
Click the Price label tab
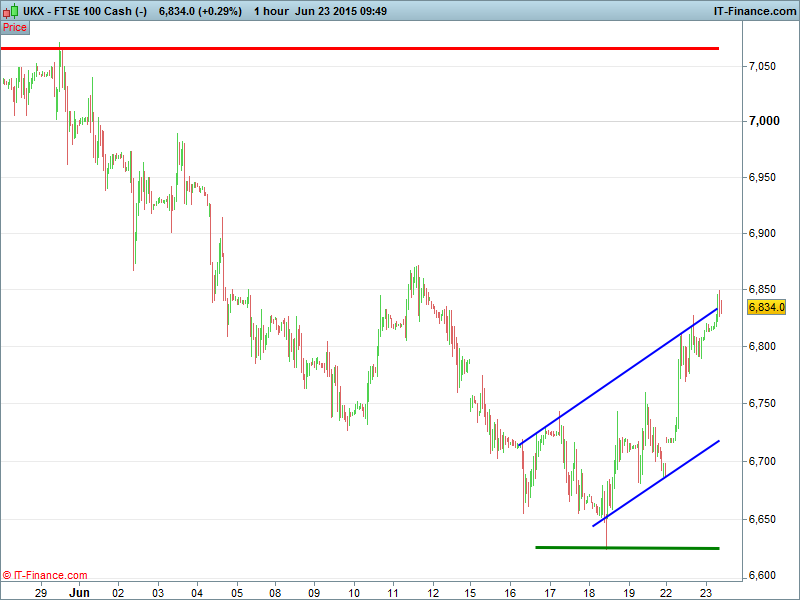(x=15, y=27)
